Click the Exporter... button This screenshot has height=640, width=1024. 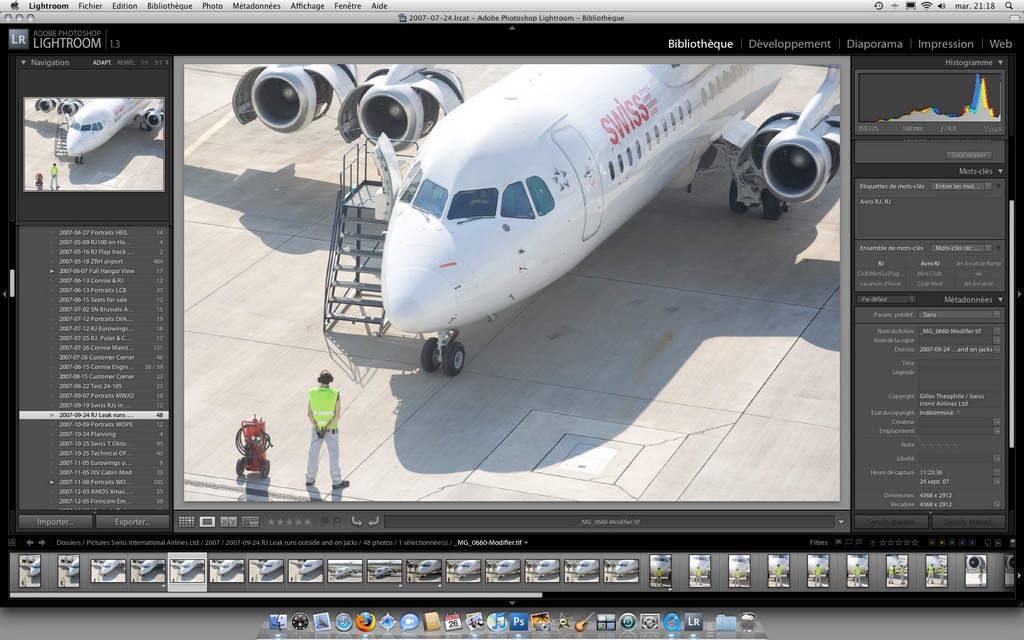coord(133,522)
